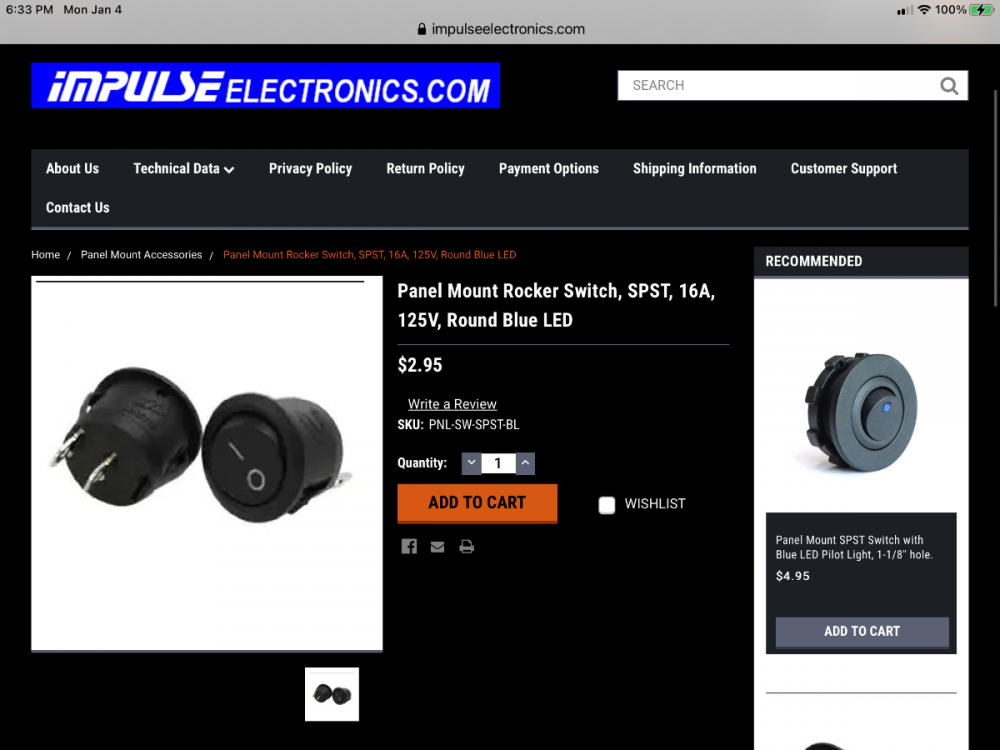Screen dimensions: 1000x750
Task: Open the Return Policy page
Action: pyautogui.click(x=425, y=168)
